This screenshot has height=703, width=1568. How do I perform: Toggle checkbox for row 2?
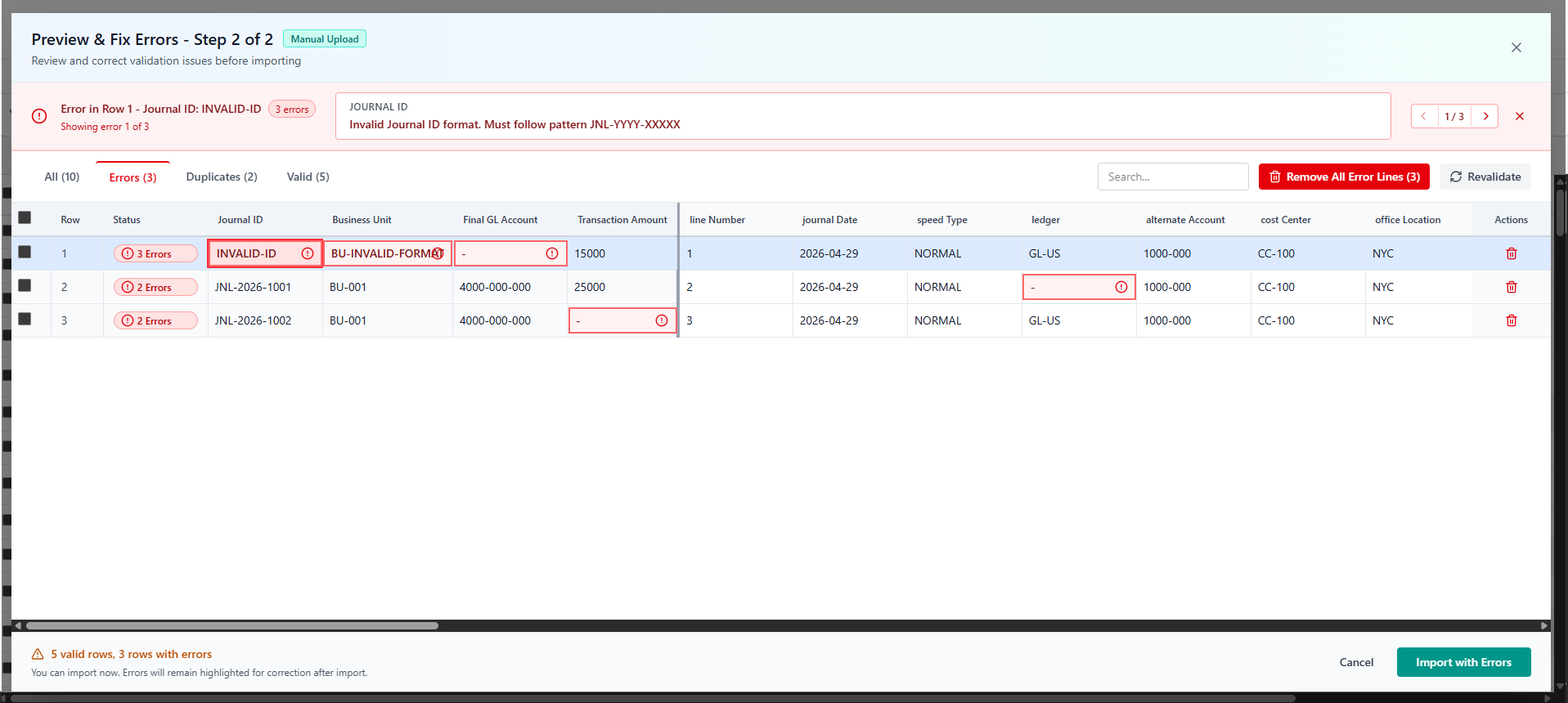coord(25,285)
